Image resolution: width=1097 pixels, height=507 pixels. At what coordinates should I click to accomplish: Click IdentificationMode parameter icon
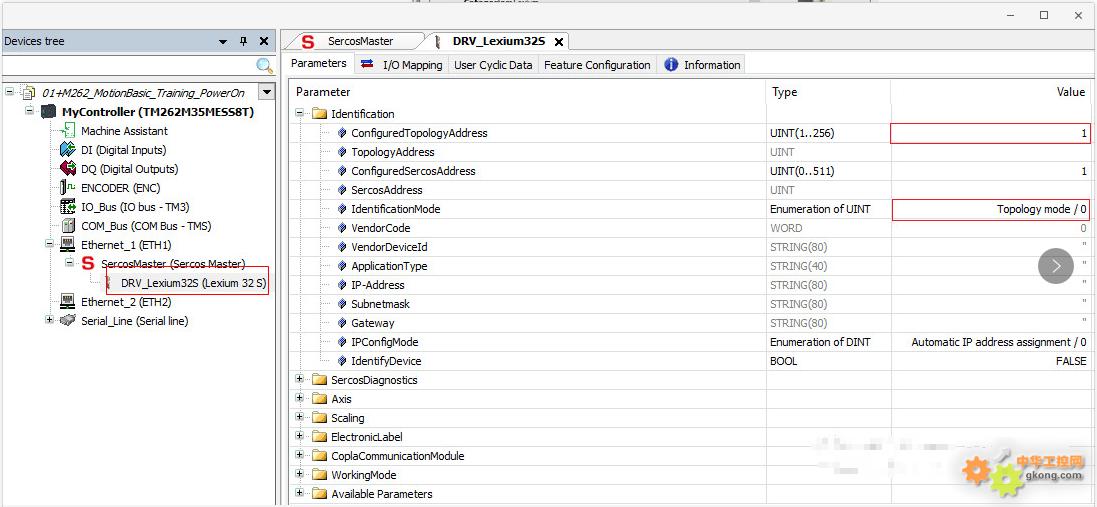pos(341,209)
